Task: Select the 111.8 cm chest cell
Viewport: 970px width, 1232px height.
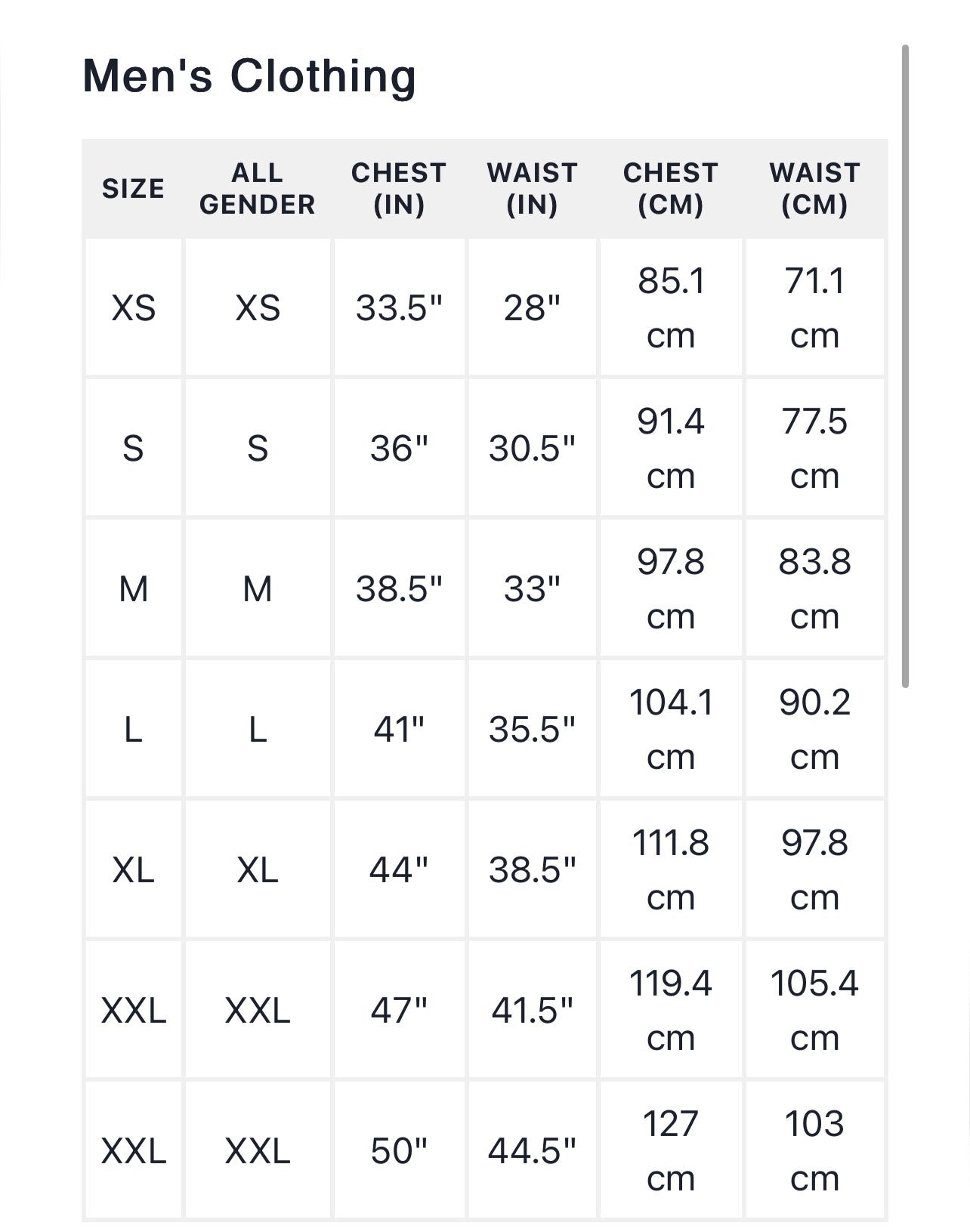Action: pyautogui.click(x=671, y=870)
